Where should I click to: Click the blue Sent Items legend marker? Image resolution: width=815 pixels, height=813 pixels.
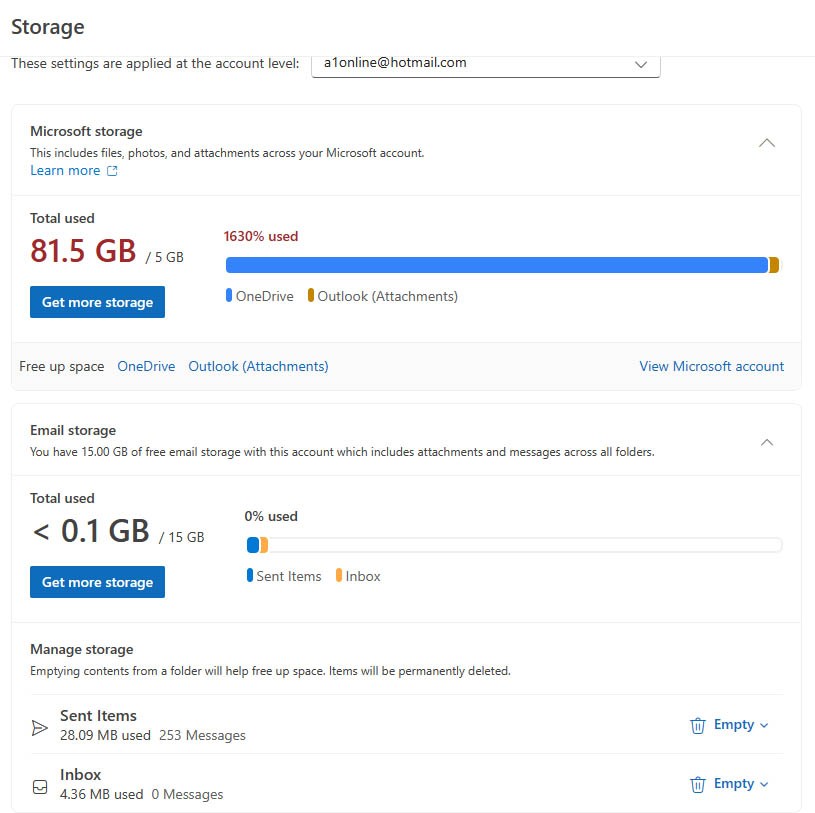pyautogui.click(x=250, y=576)
